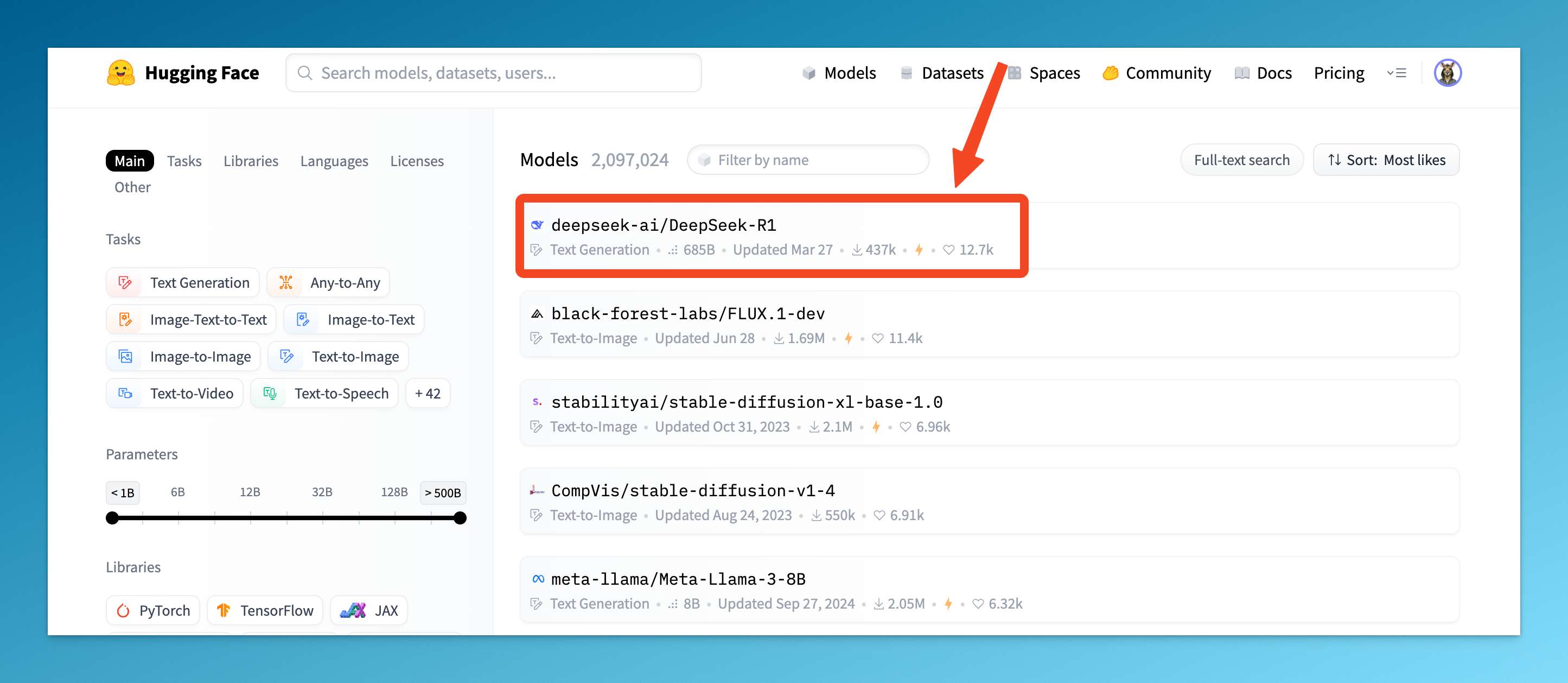Image resolution: width=1568 pixels, height=683 pixels.
Task: Click the 12B parameter tick label
Action: (x=250, y=492)
